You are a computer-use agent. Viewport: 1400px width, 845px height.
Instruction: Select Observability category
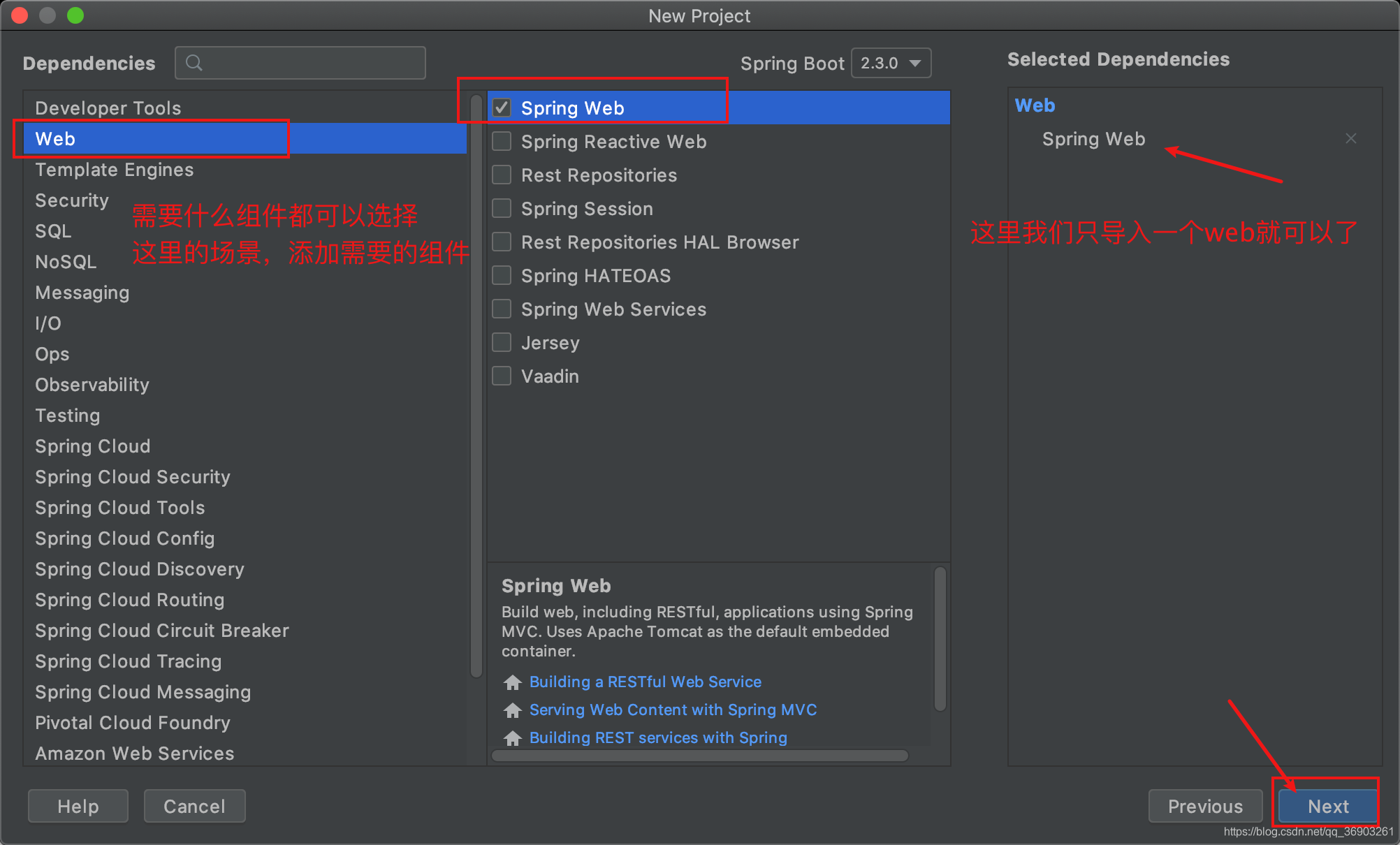click(x=245, y=384)
